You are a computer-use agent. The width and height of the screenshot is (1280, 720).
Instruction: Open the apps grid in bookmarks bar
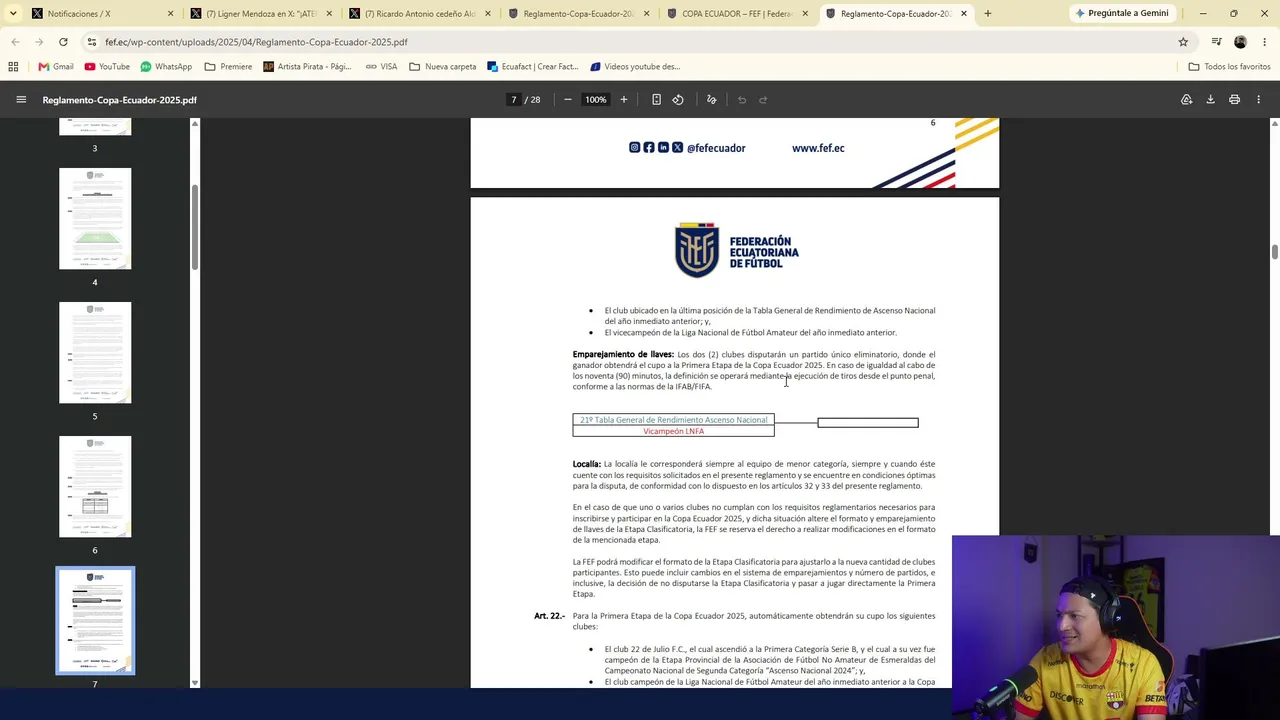click(x=13, y=67)
